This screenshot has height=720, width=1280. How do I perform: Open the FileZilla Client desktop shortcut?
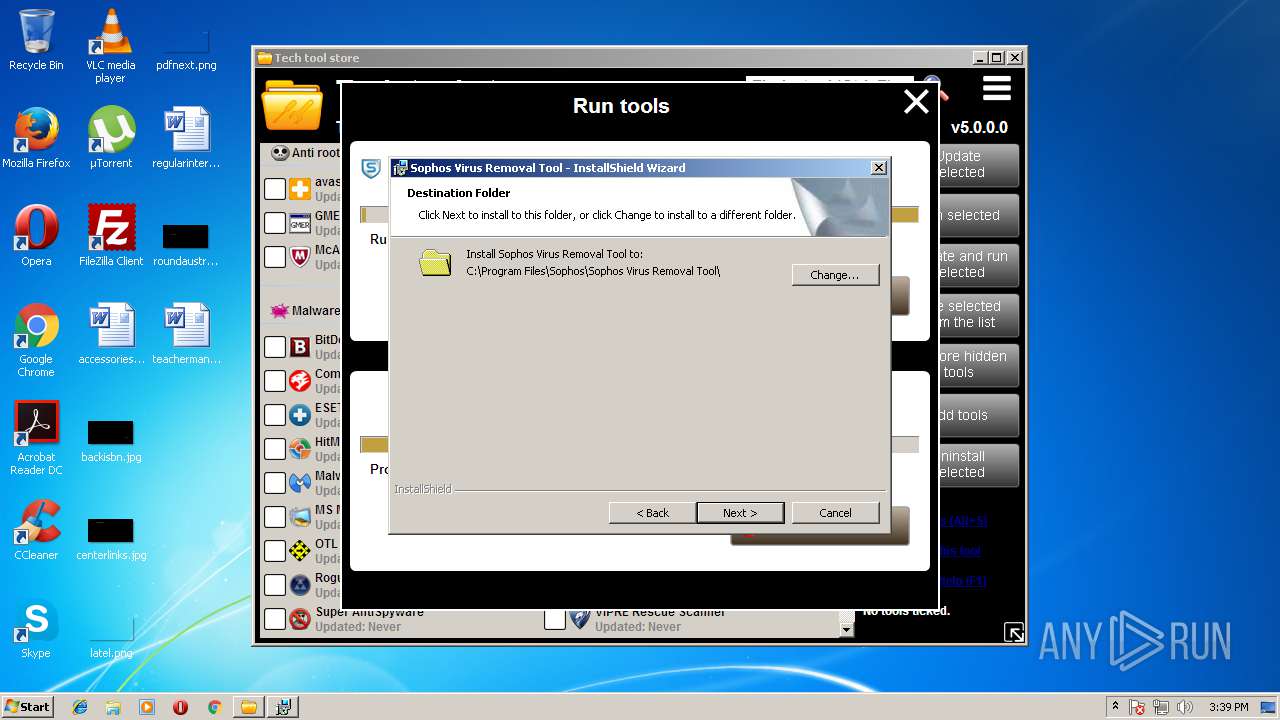tap(111, 236)
